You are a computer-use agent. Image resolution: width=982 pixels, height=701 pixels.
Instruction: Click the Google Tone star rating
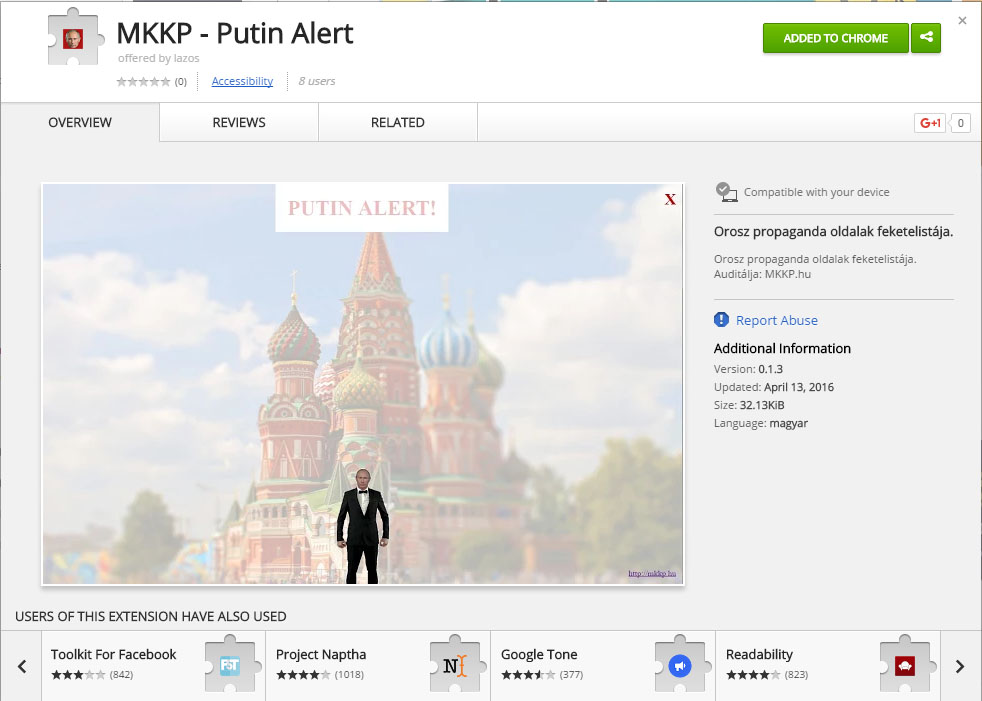528,675
